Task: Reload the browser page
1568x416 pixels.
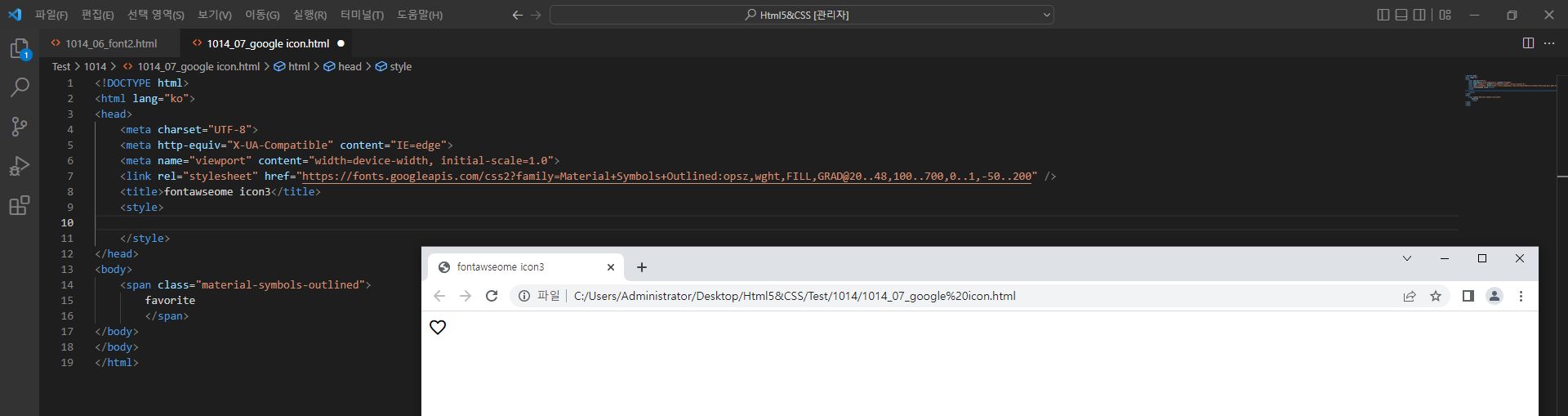Action: [x=492, y=296]
